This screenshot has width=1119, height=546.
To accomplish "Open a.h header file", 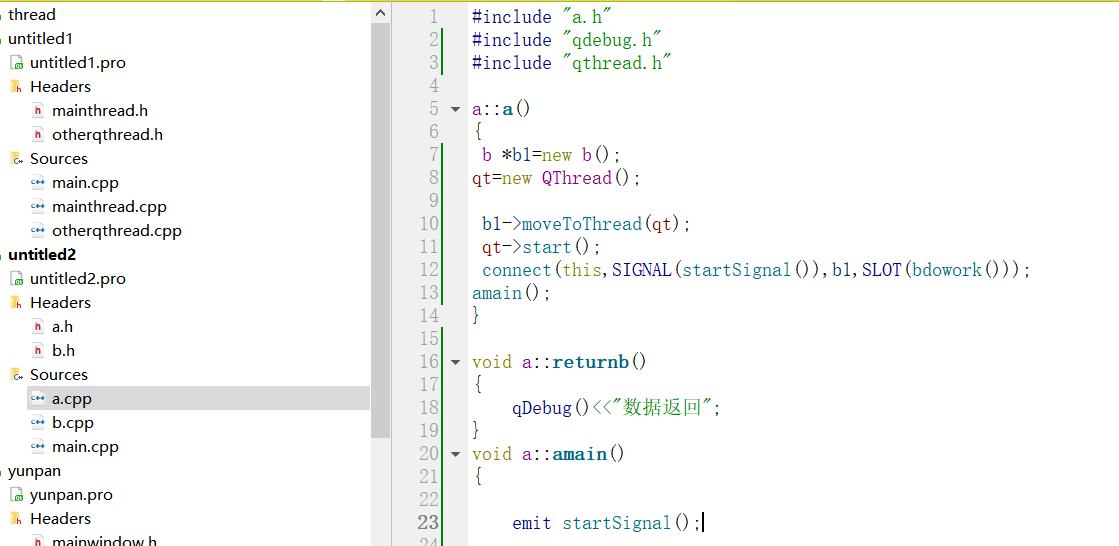I will click(x=63, y=327).
